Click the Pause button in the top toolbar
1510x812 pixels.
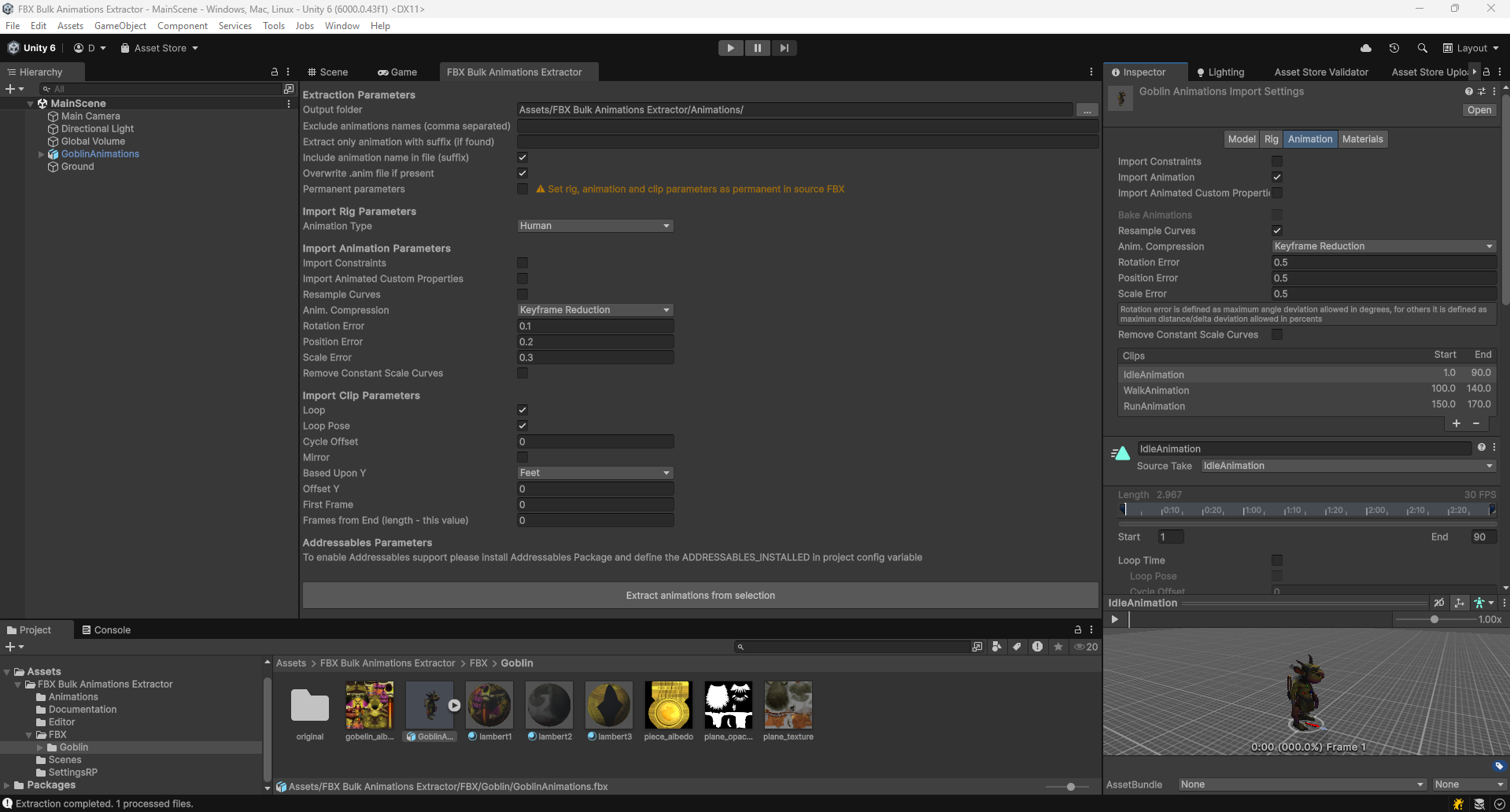point(757,48)
